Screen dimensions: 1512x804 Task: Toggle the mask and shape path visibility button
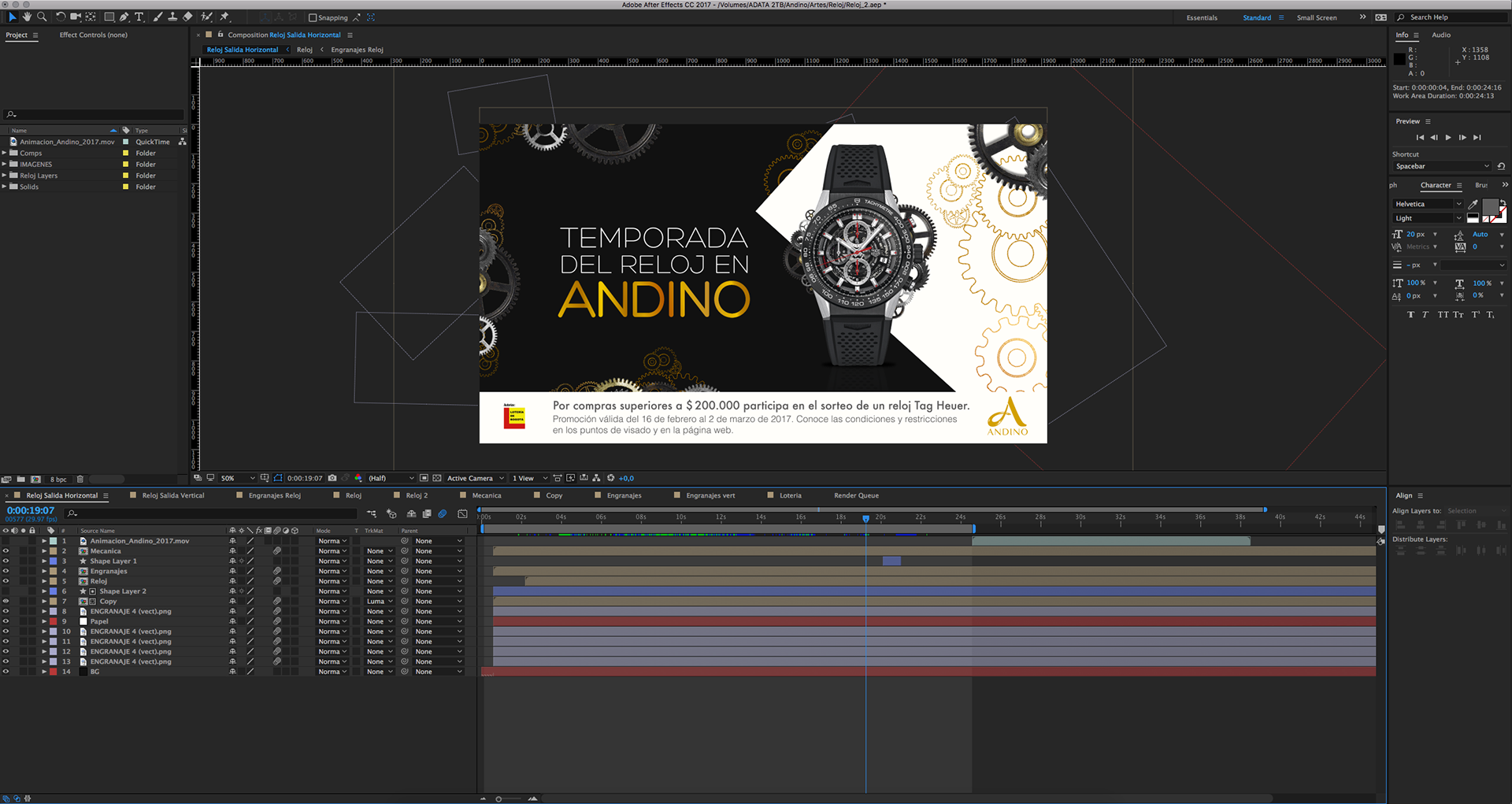tap(278, 478)
